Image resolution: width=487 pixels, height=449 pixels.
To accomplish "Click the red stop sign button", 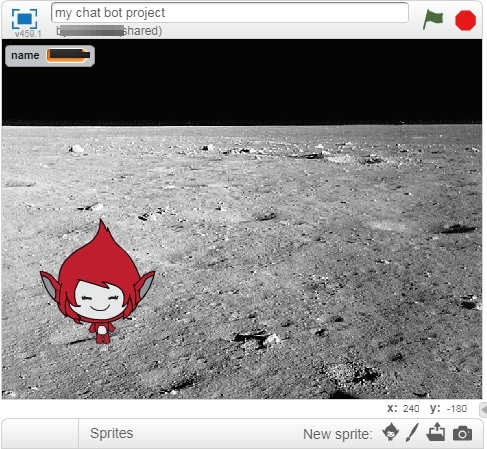I will (466, 20).
